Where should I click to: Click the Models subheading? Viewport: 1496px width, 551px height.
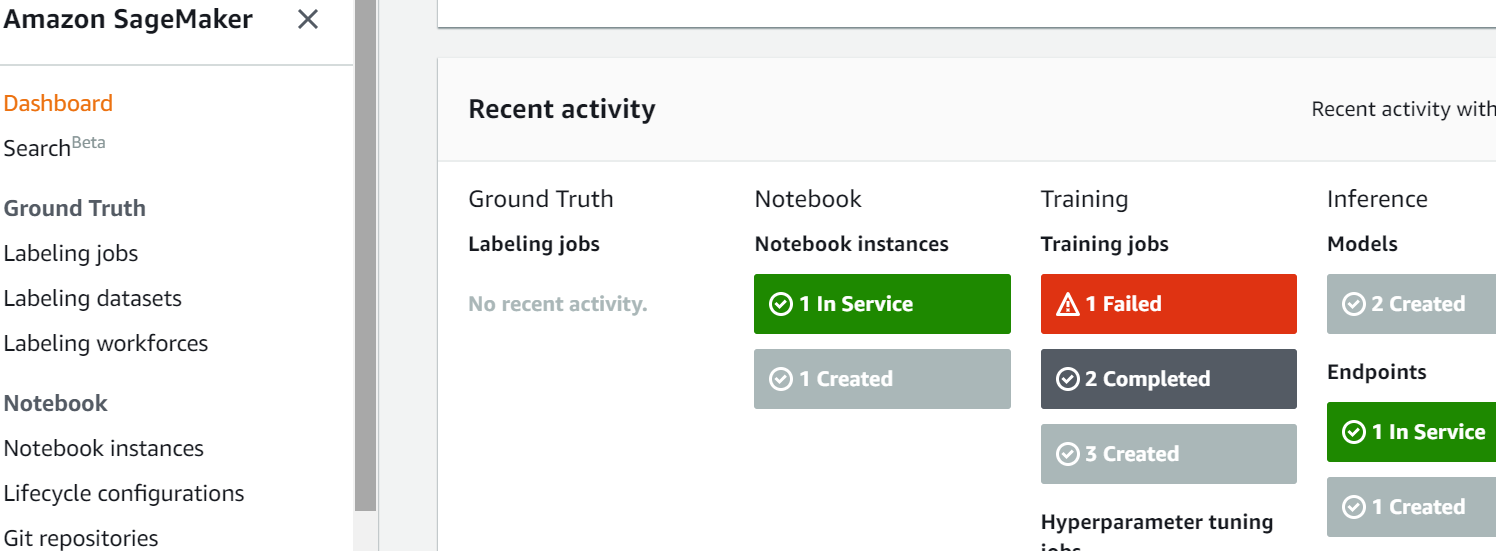1362,244
